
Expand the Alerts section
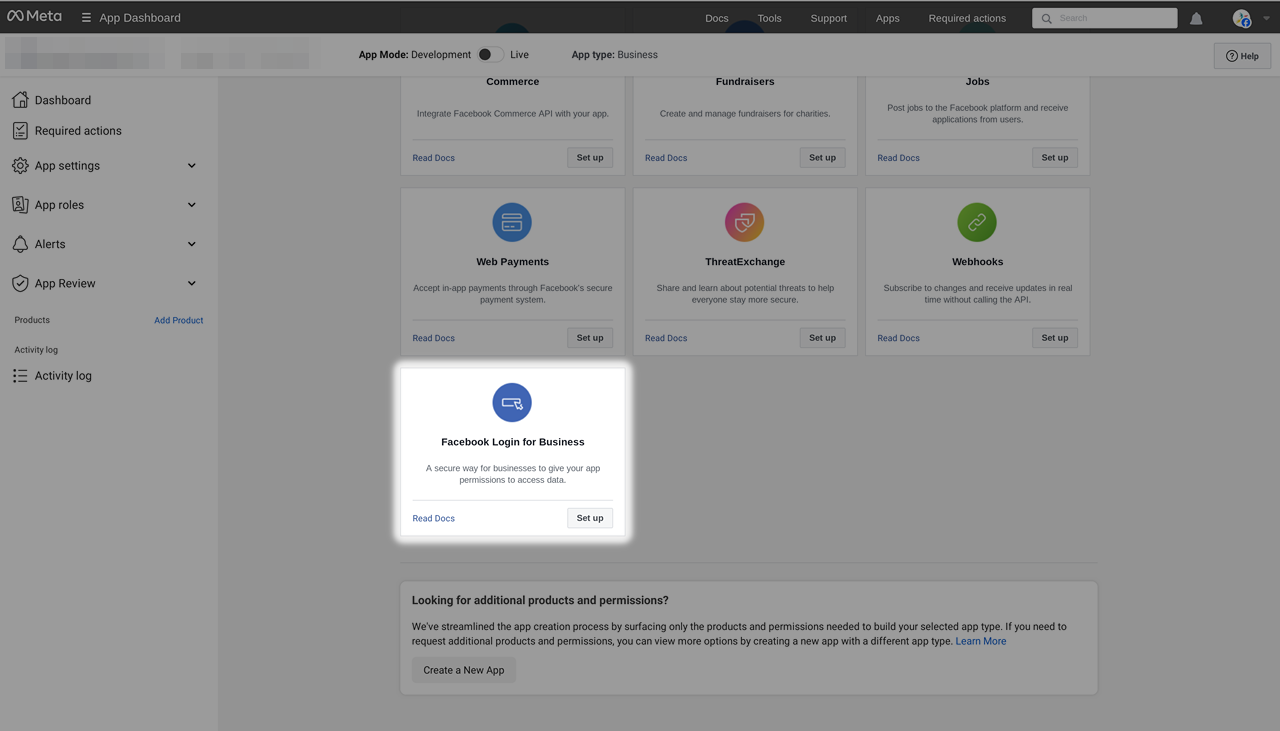point(192,244)
